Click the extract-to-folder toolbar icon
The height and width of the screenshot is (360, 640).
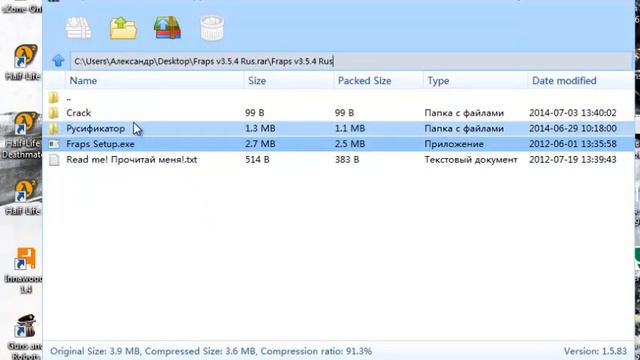click(123, 28)
